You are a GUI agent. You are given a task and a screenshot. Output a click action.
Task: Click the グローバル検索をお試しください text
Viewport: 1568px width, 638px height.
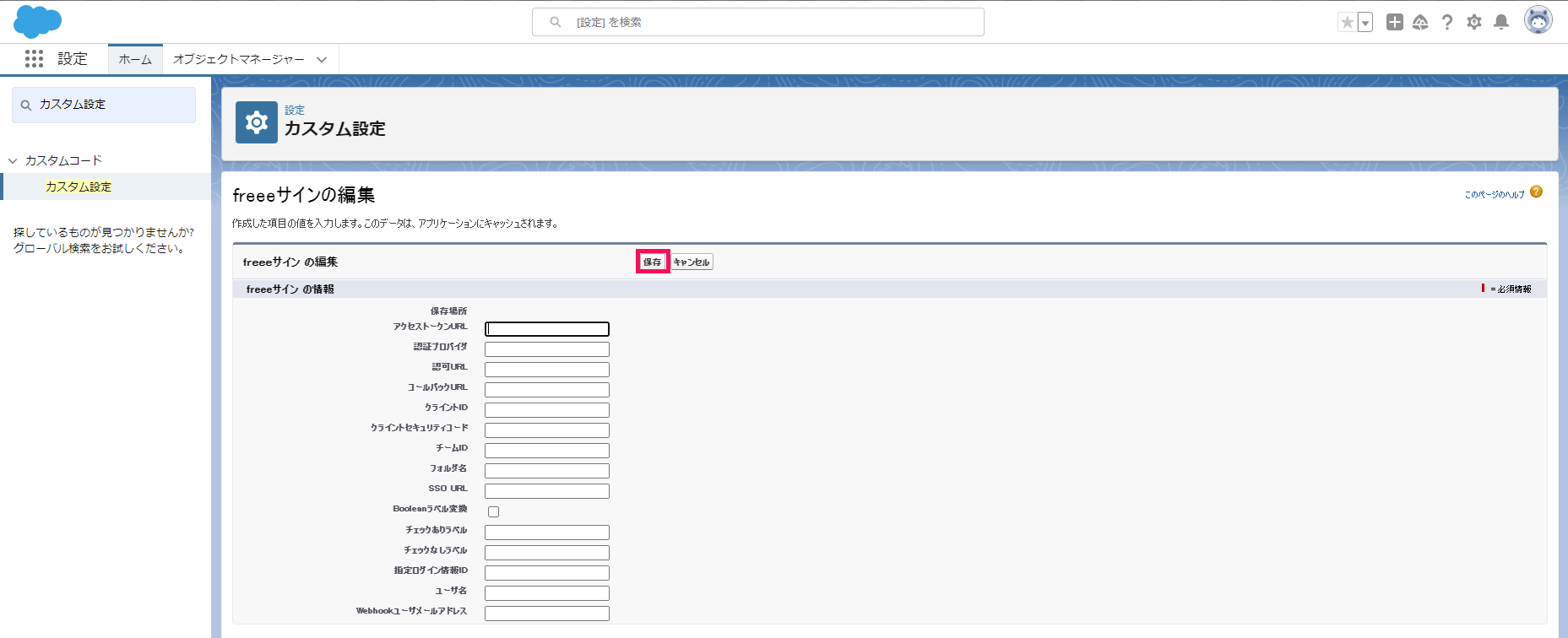[100, 249]
